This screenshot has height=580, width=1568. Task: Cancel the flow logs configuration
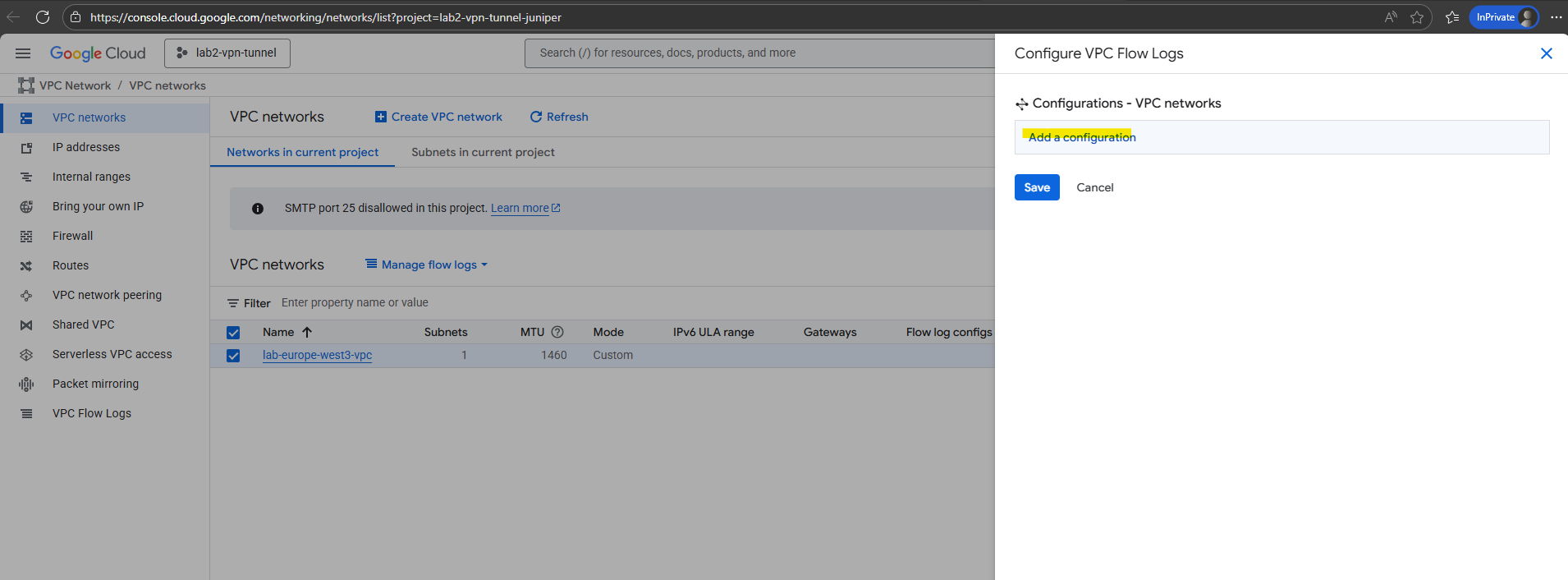tap(1095, 187)
